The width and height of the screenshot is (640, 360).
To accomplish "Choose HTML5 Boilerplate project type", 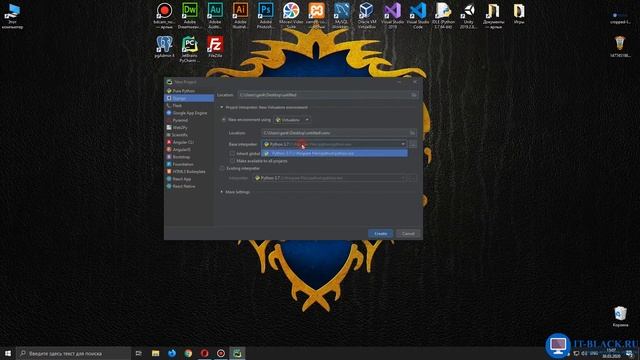I will point(189,172).
